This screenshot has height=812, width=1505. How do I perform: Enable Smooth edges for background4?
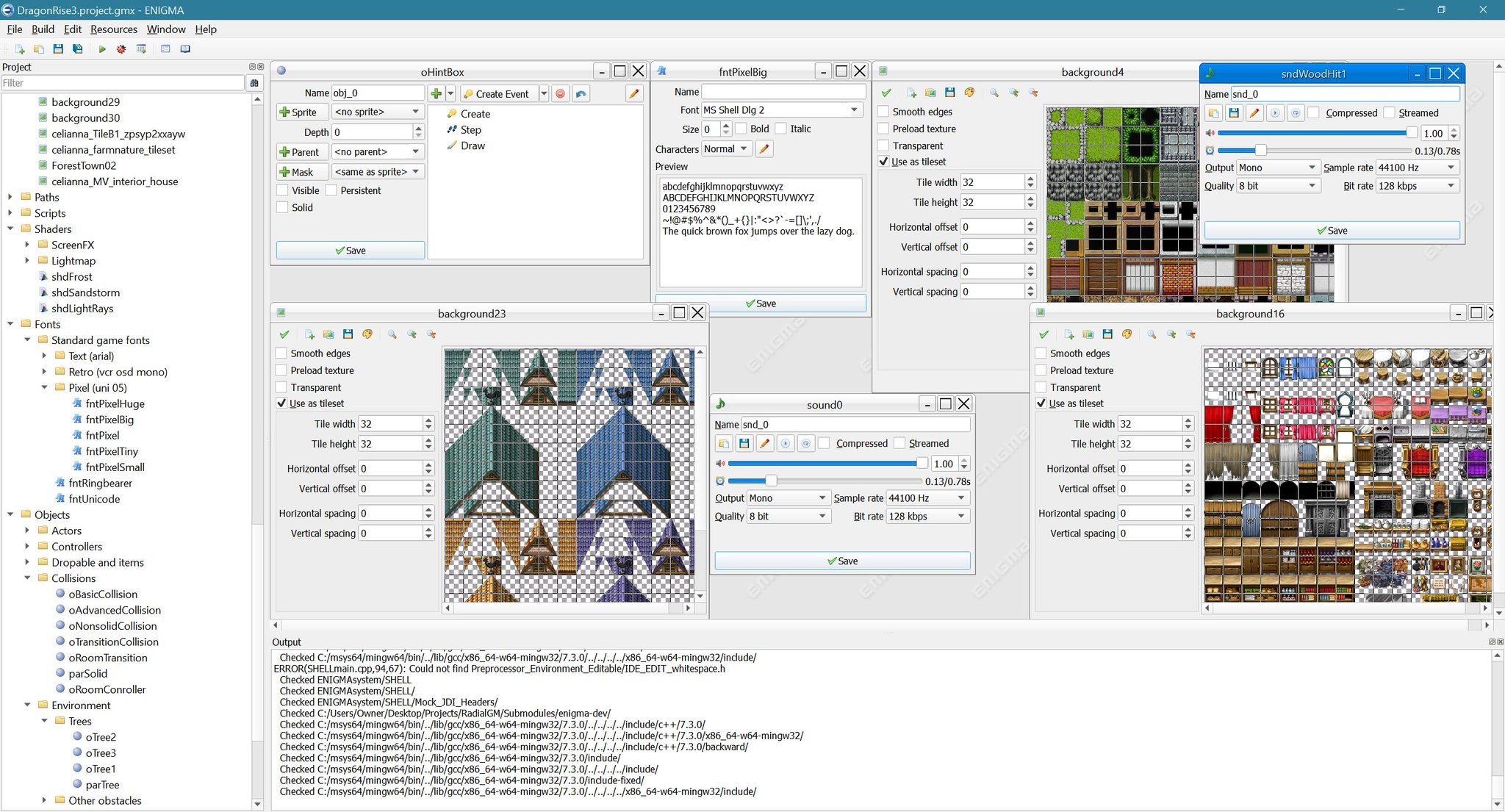883,112
